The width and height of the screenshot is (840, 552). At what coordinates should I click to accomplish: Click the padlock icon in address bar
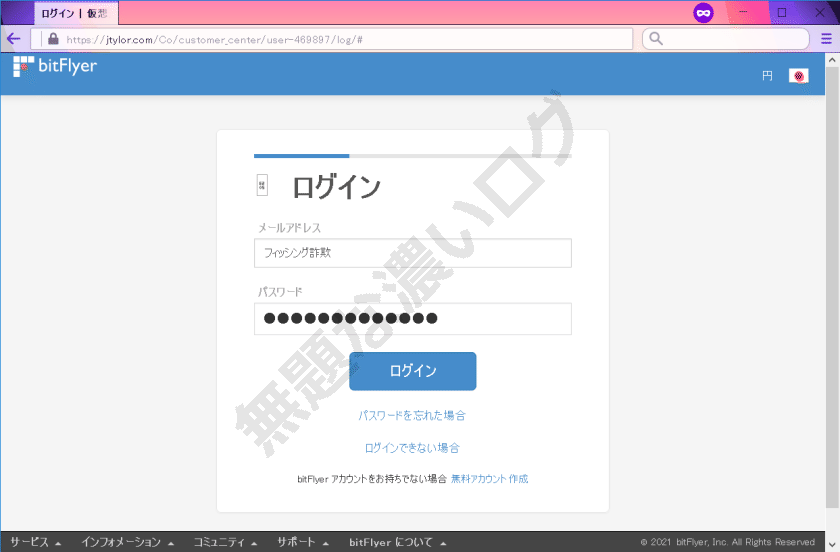53,39
